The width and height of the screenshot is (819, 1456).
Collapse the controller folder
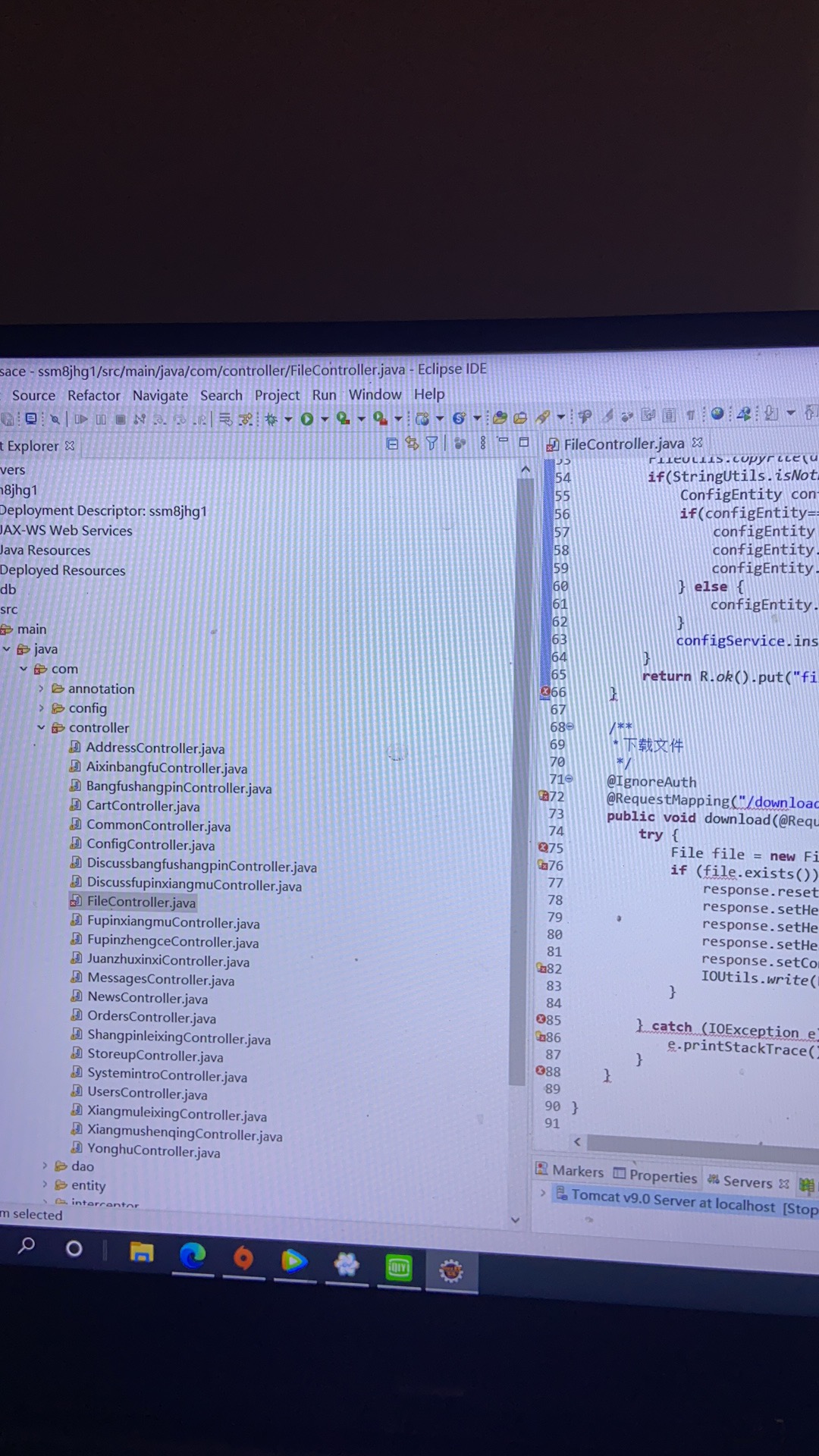coord(41,727)
